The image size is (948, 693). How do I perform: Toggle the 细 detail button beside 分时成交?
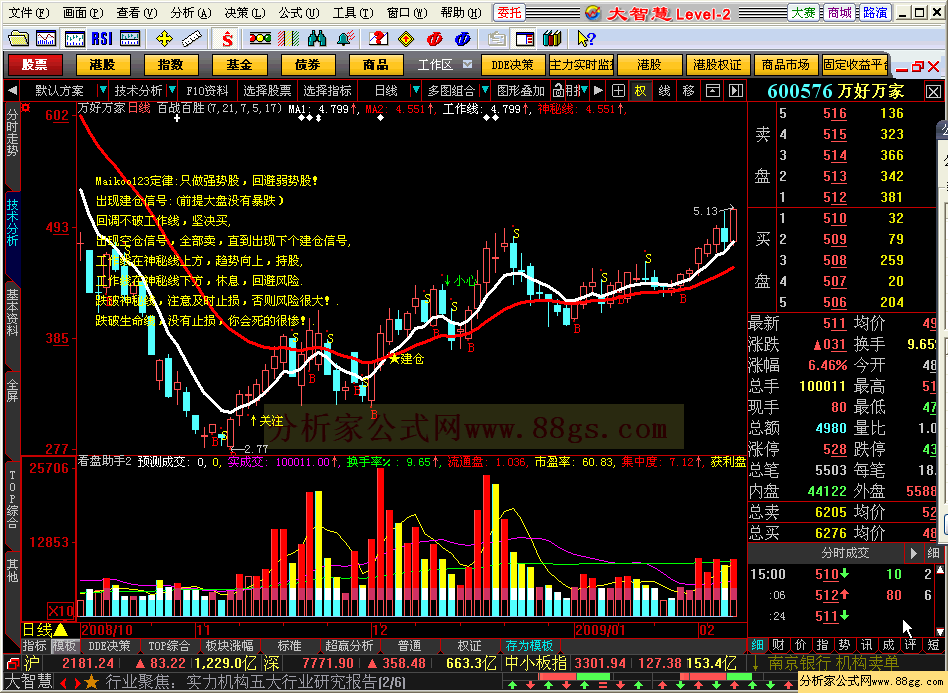933,553
